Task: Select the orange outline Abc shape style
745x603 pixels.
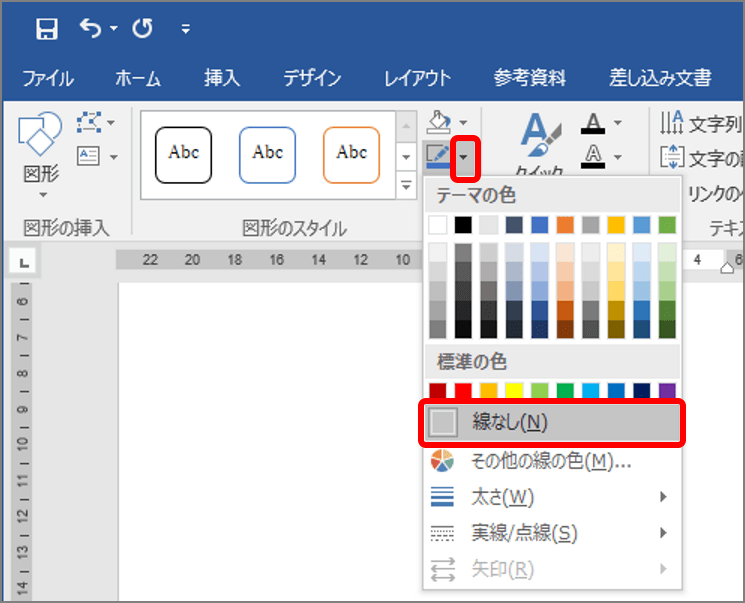Action: (x=352, y=155)
